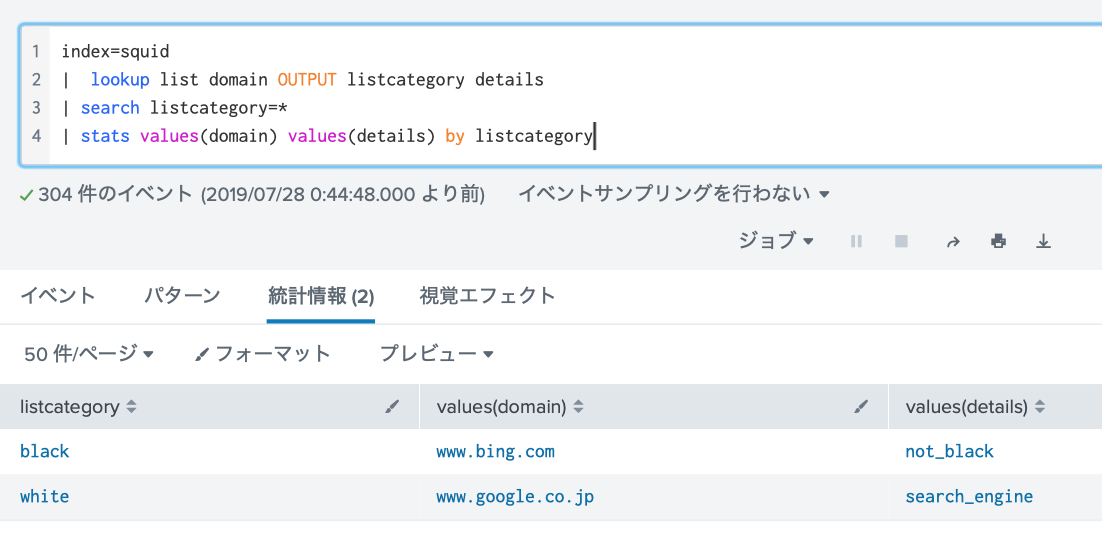Sort by values(domain) column arrows

[x=578, y=407]
